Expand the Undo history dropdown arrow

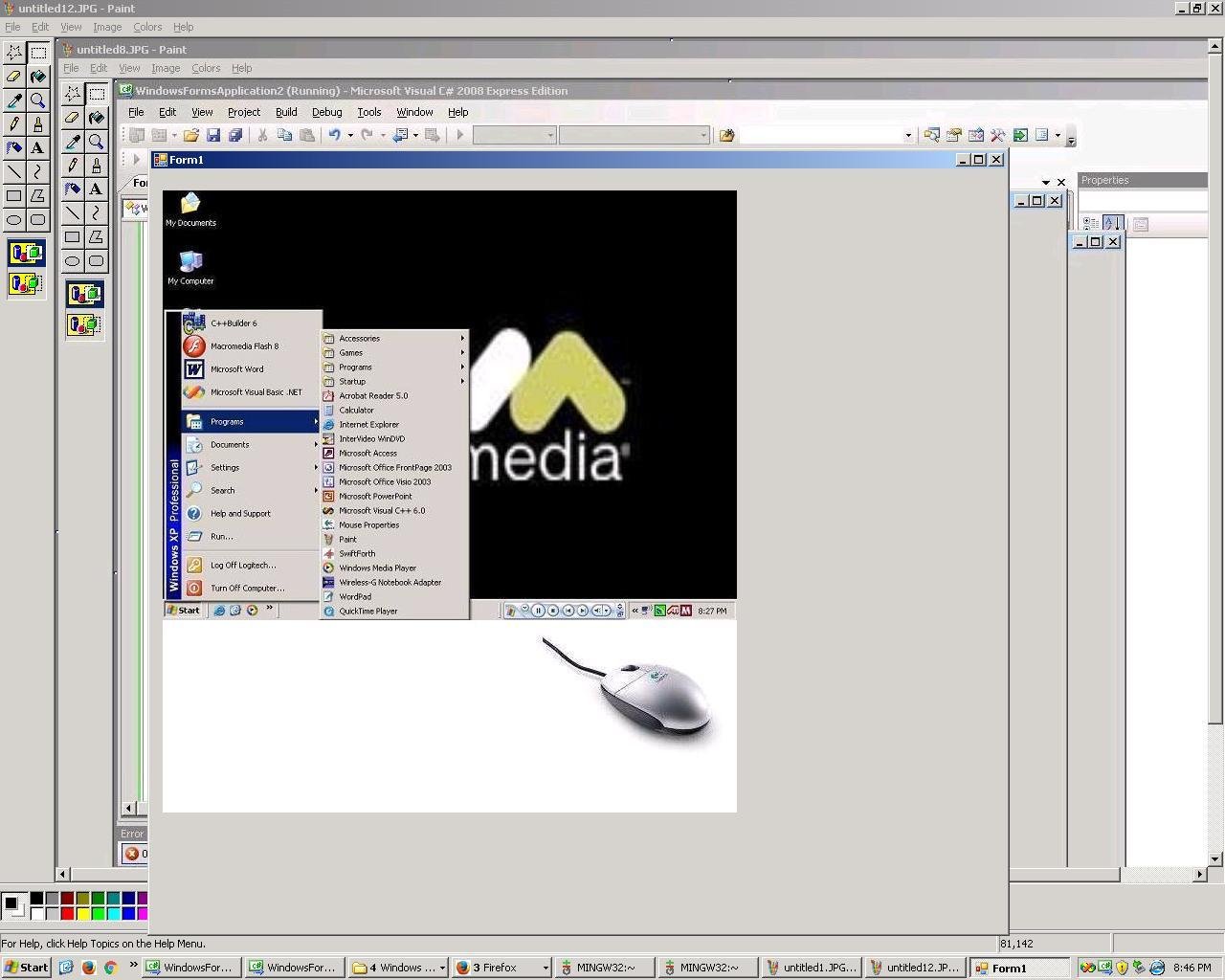[350, 135]
